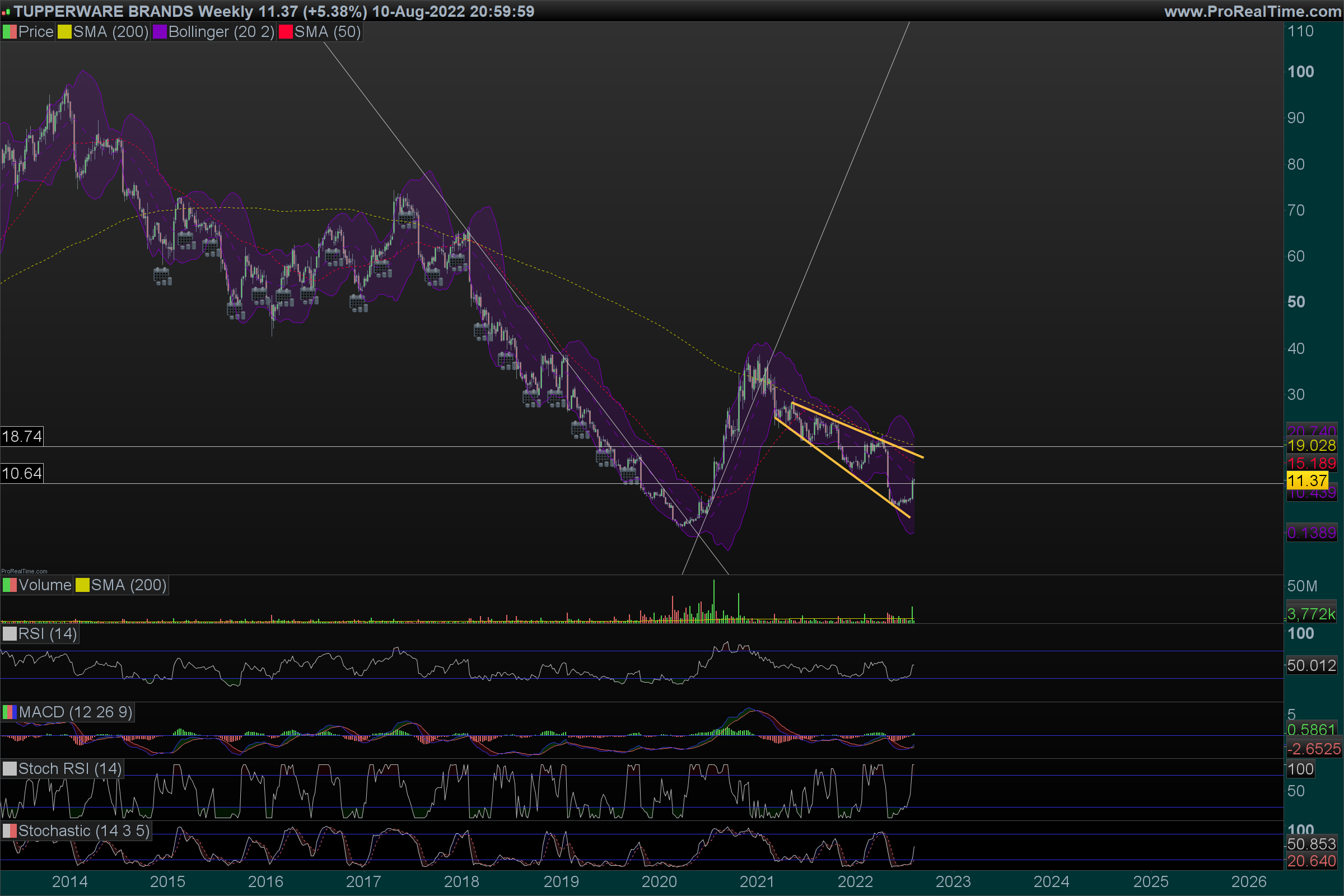Click the 18.74 horizontal line price label
The width and height of the screenshot is (1344, 896).
[x=22, y=437]
